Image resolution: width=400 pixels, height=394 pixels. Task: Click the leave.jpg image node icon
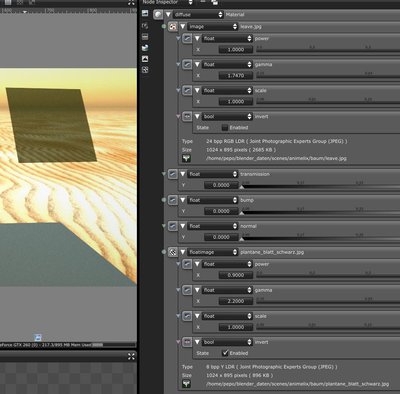[173, 27]
